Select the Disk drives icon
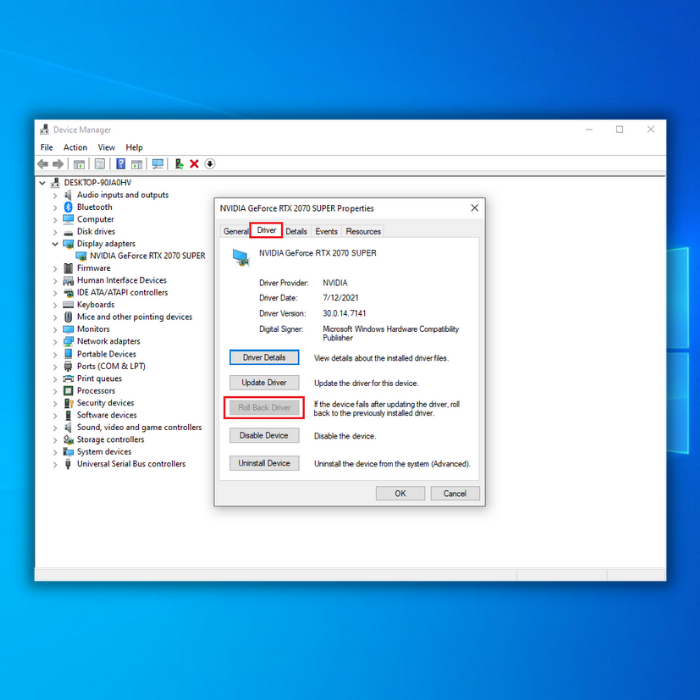Viewport: 700px width, 700px height. (68, 233)
